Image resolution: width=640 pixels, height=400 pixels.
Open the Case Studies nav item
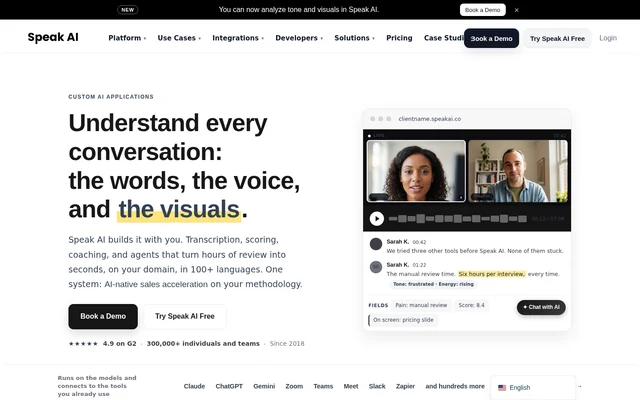click(444, 38)
